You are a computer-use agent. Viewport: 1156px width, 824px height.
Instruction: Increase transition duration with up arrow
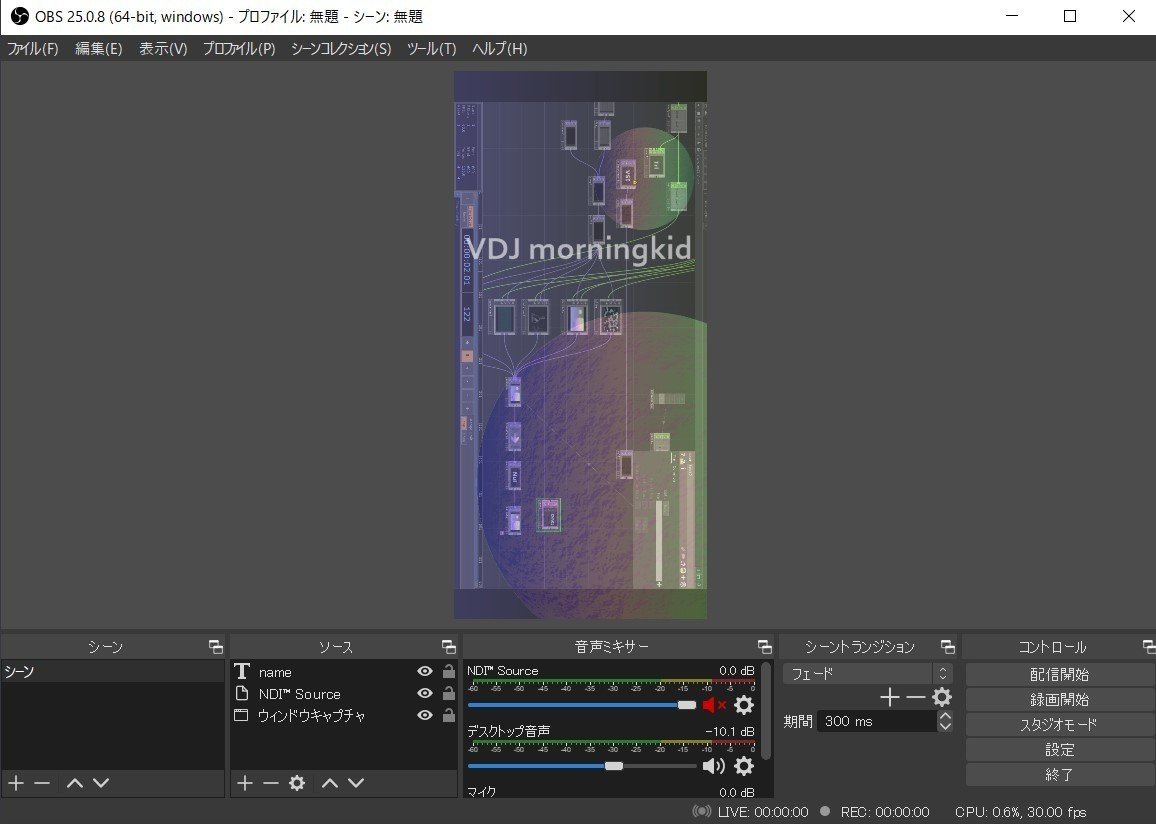944,716
